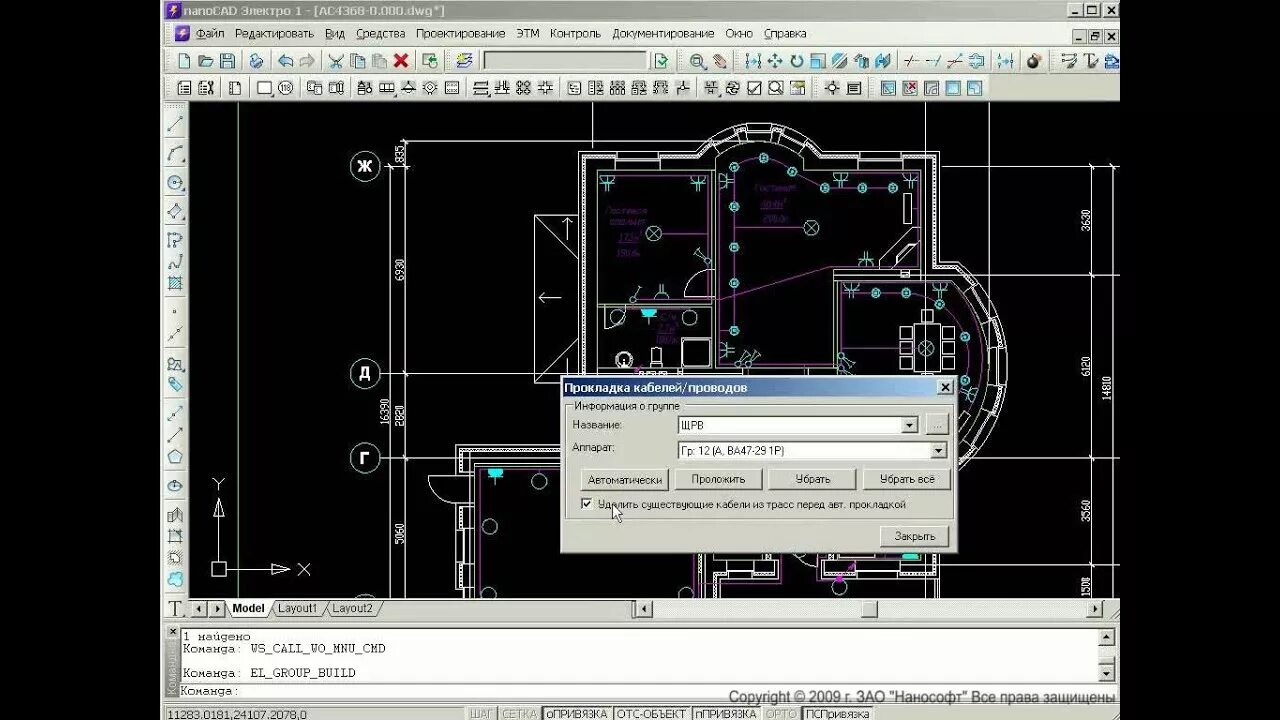Click the Закрыть button in dialog

coord(914,536)
